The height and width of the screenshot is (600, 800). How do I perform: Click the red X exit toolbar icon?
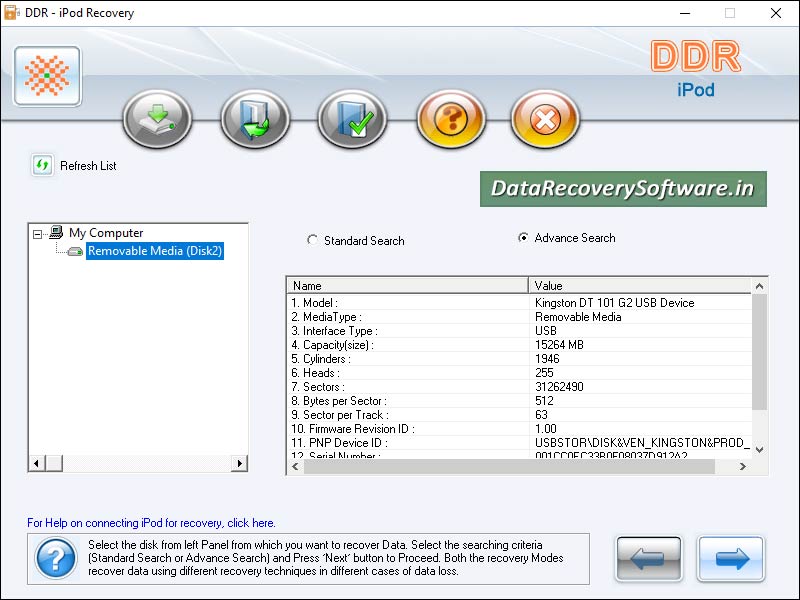tap(544, 118)
